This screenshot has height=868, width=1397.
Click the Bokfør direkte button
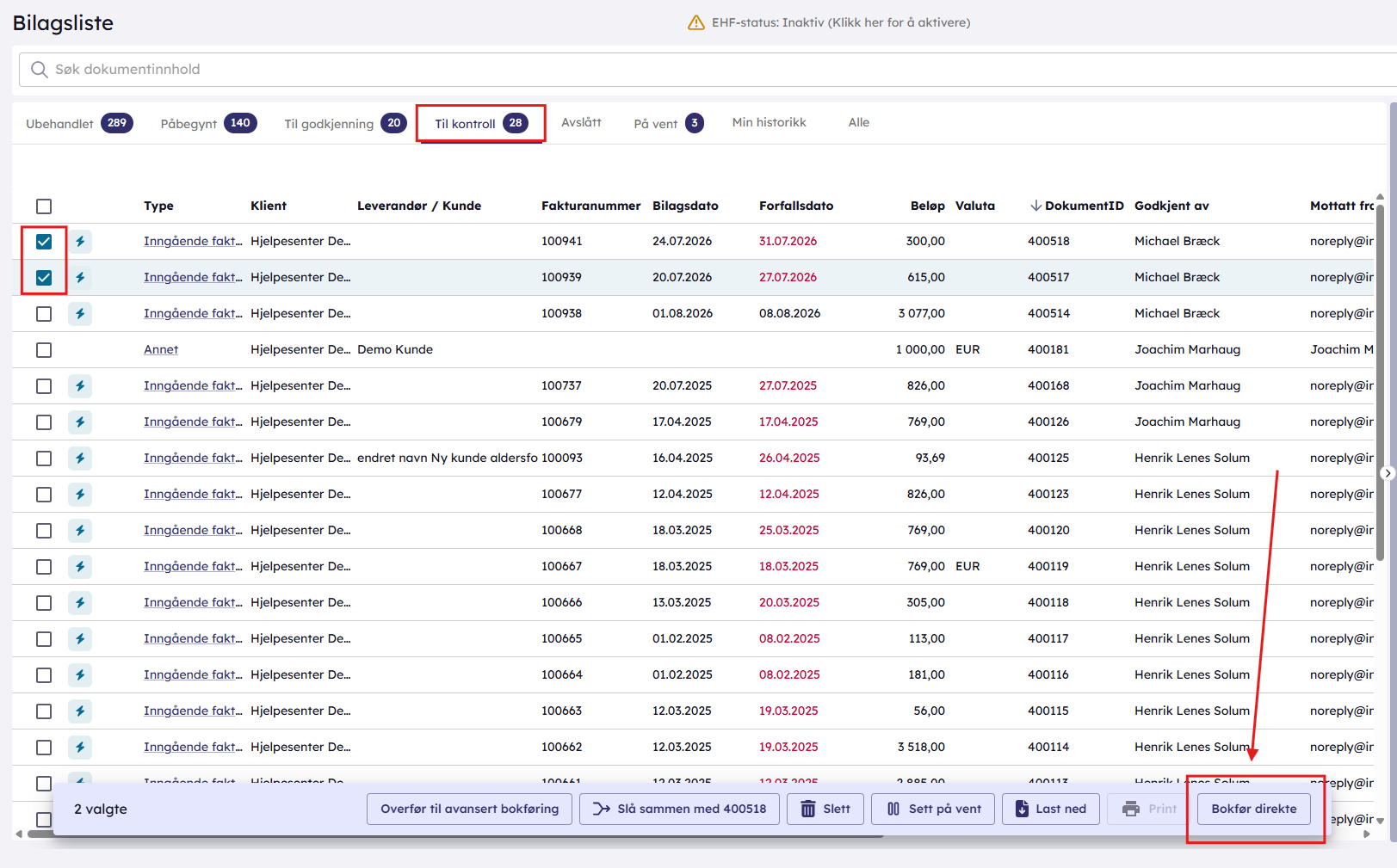click(x=1253, y=809)
